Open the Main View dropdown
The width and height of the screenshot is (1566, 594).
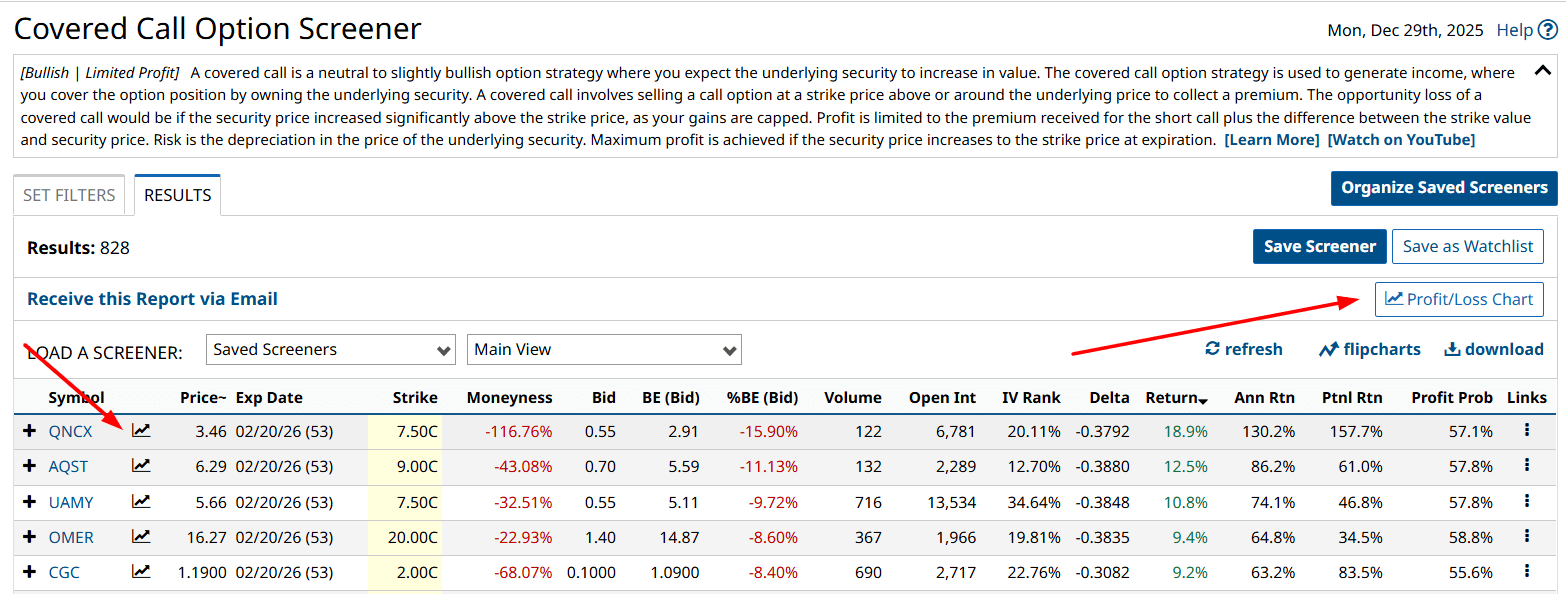604,349
